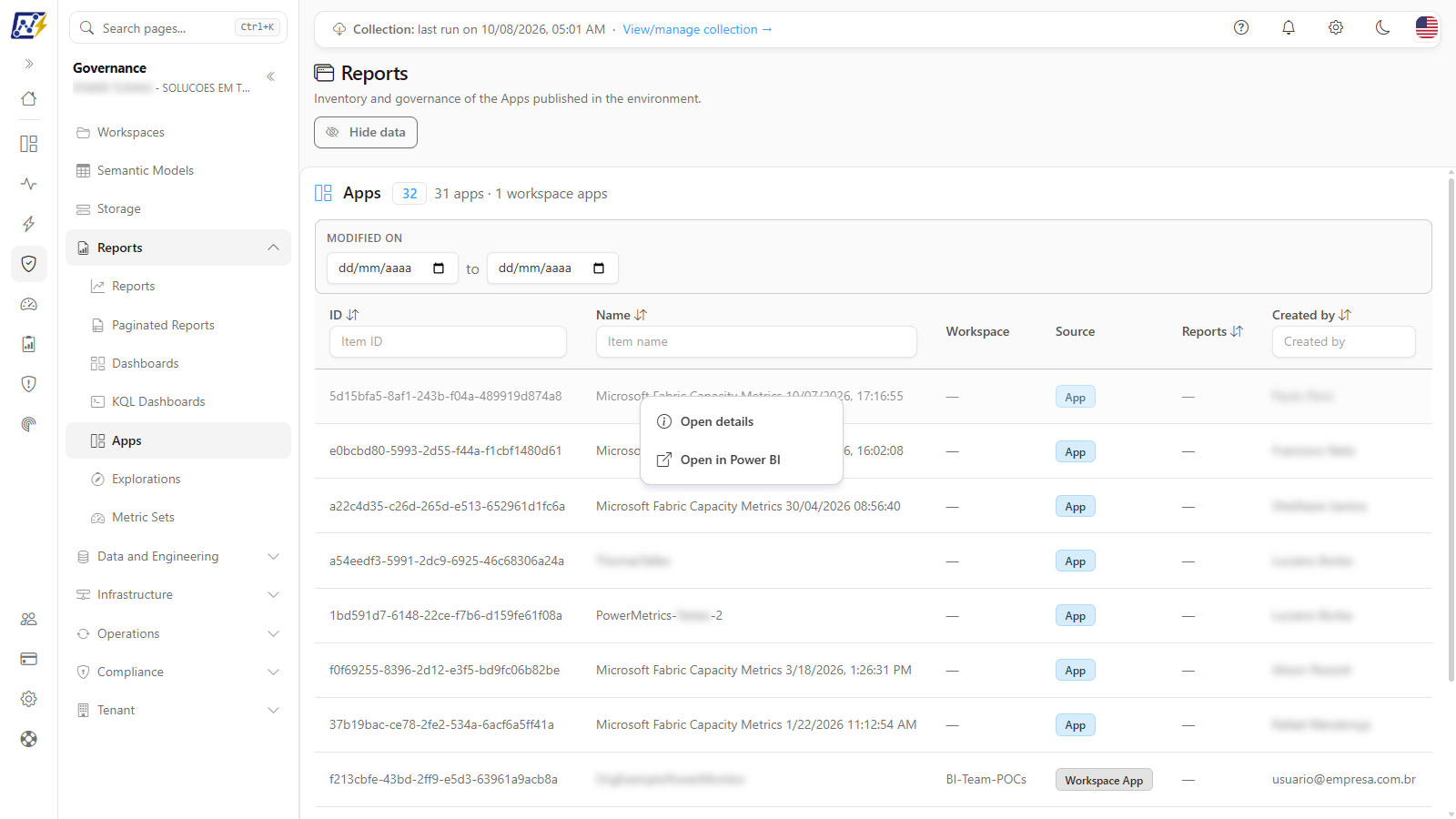Click the end Modified On date field
Screen dimensions: 1456x819
[552, 268]
